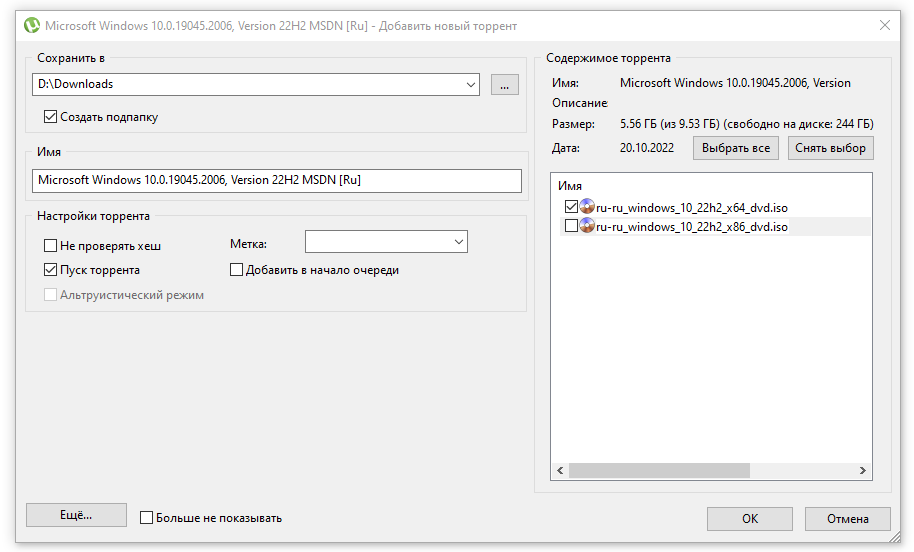914x552 pixels.
Task: Open the save path D:\Downloads dropdown
Action: click(x=471, y=85)
